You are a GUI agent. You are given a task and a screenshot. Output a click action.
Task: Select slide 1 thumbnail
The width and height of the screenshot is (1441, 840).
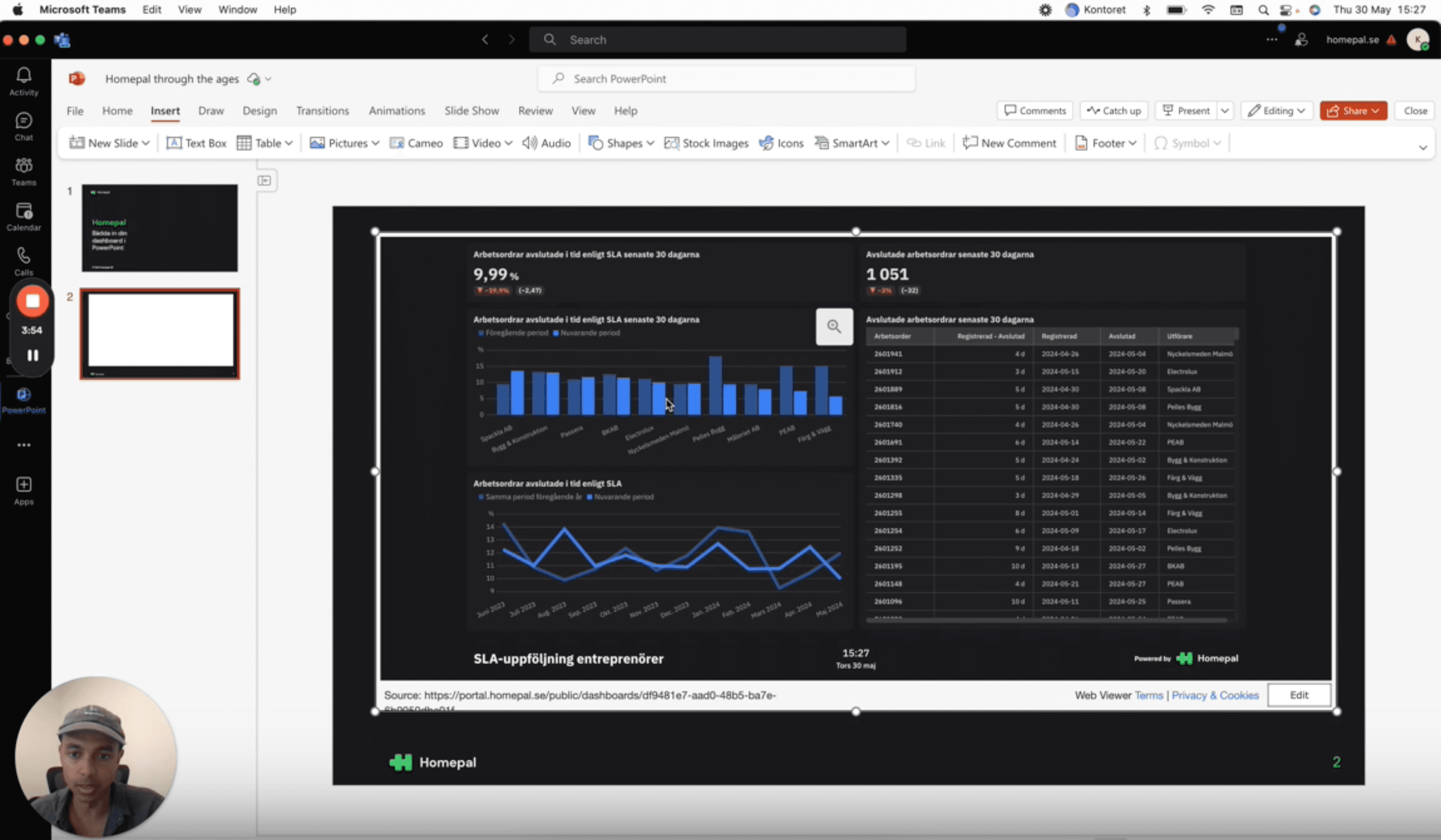pos(160,228)
